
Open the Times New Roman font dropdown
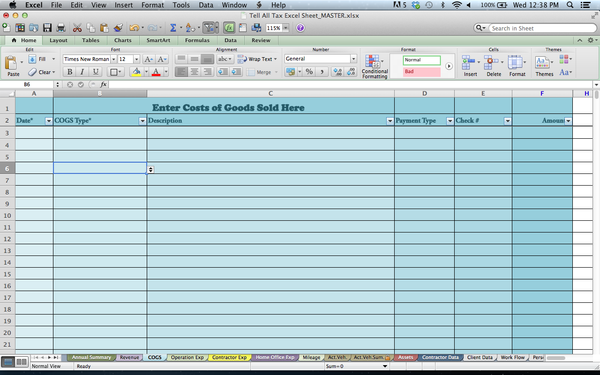(114, 59)
